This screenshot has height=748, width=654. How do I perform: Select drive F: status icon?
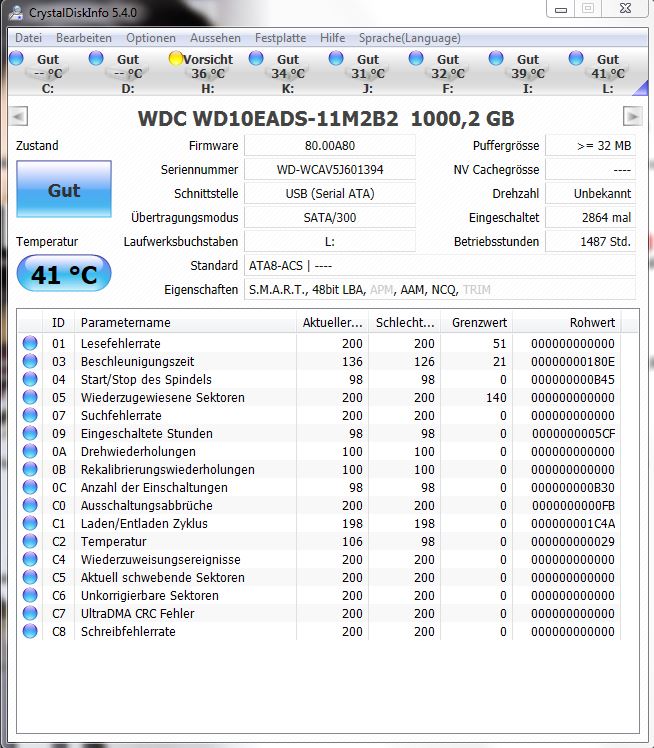tap(416, 59)
